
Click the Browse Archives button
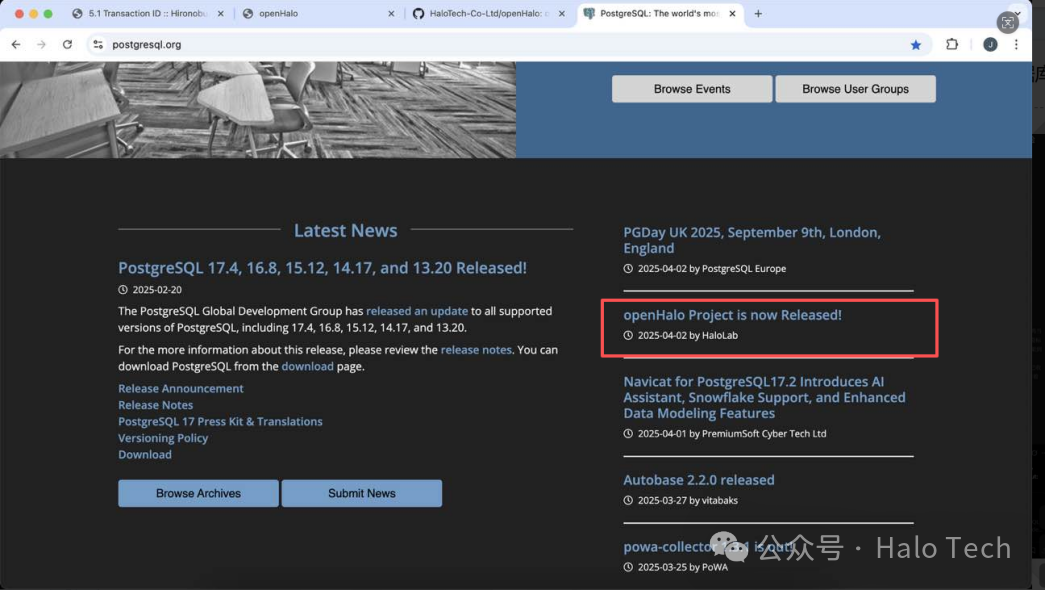point(198,493)
